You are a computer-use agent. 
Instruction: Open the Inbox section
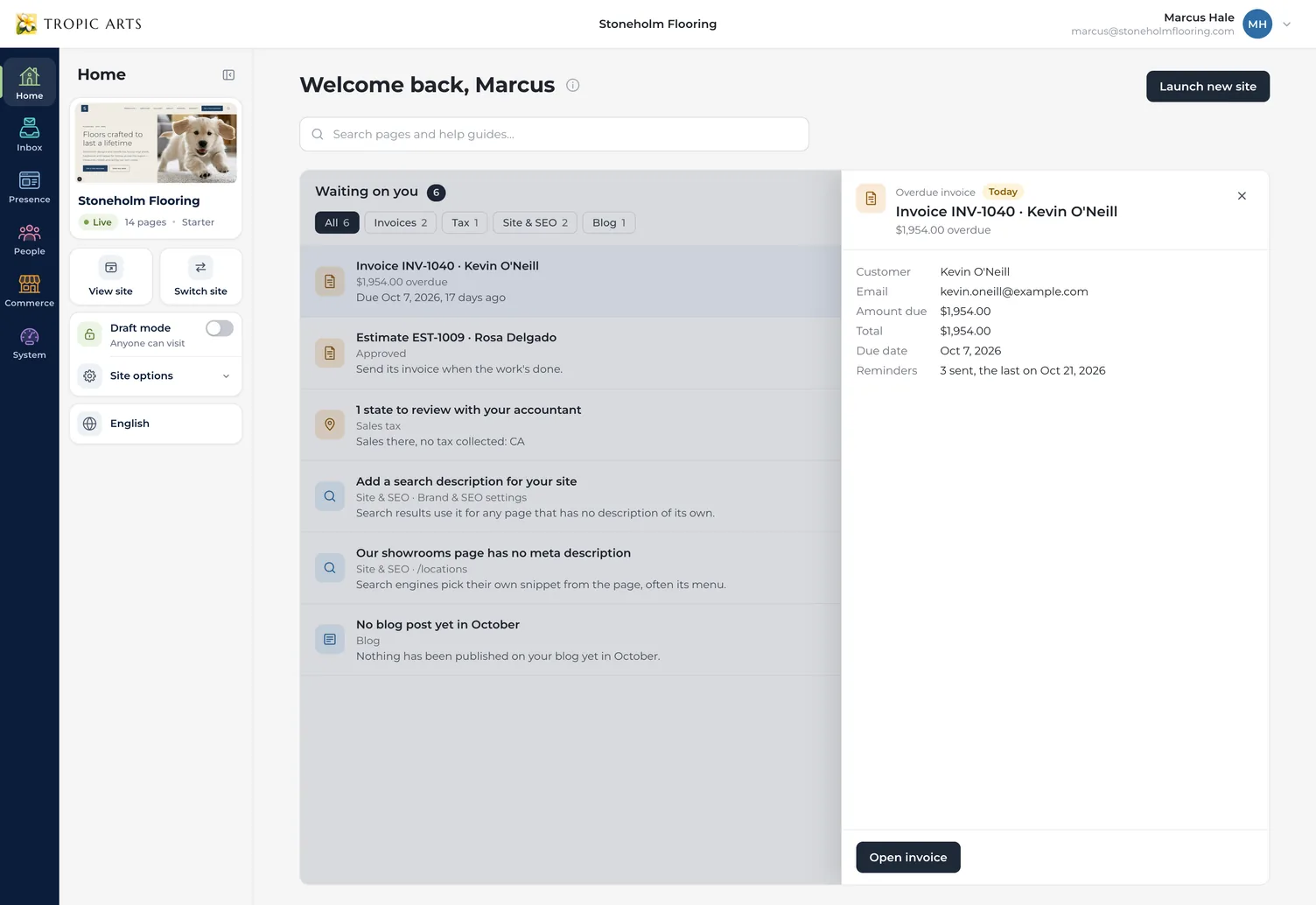coord(29,135)
